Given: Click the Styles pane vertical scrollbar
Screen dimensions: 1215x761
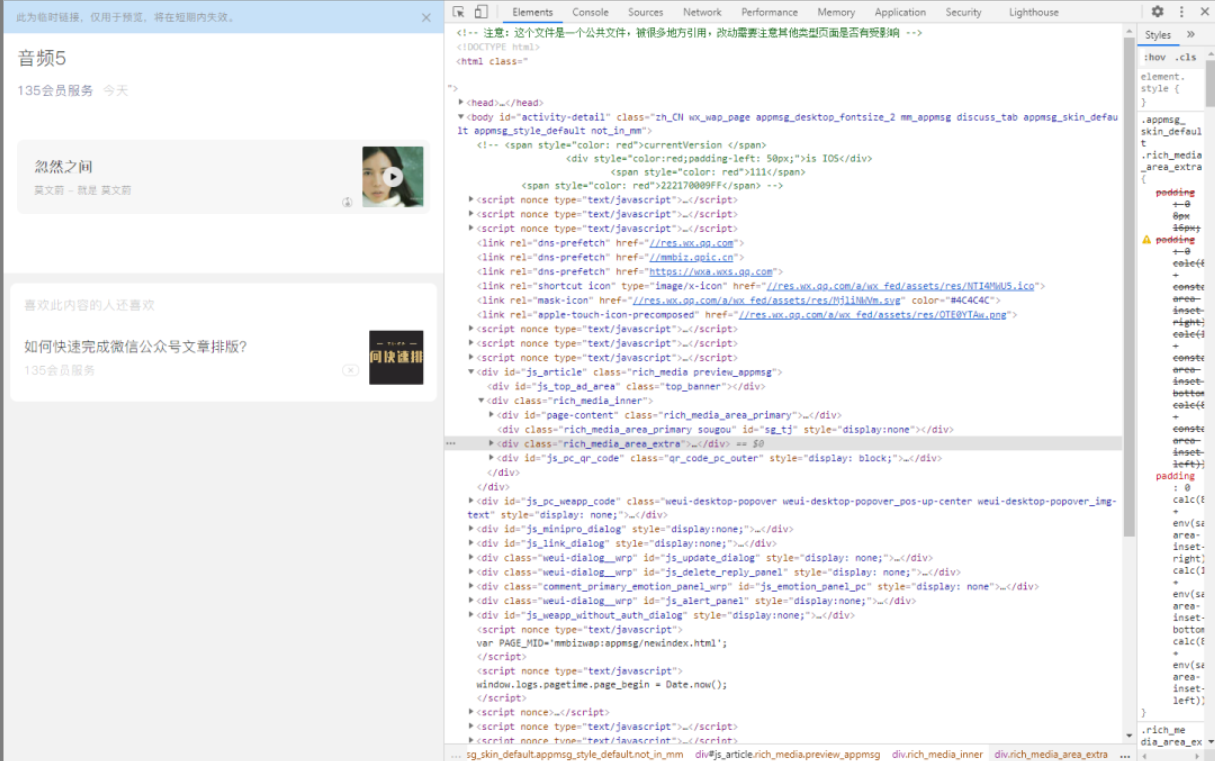Looking at the screenshot, I should (x=1209, y=85).
